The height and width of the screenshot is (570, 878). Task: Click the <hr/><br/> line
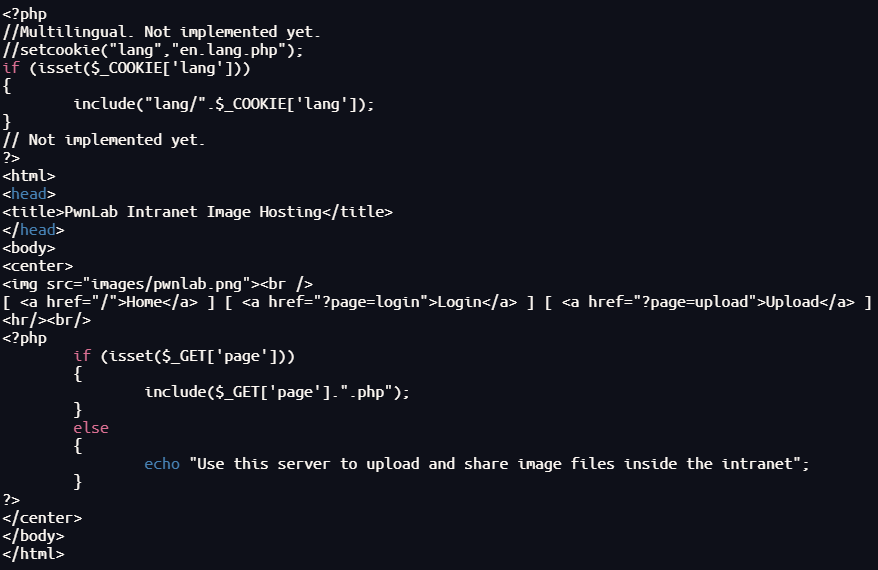click(46, 320)
